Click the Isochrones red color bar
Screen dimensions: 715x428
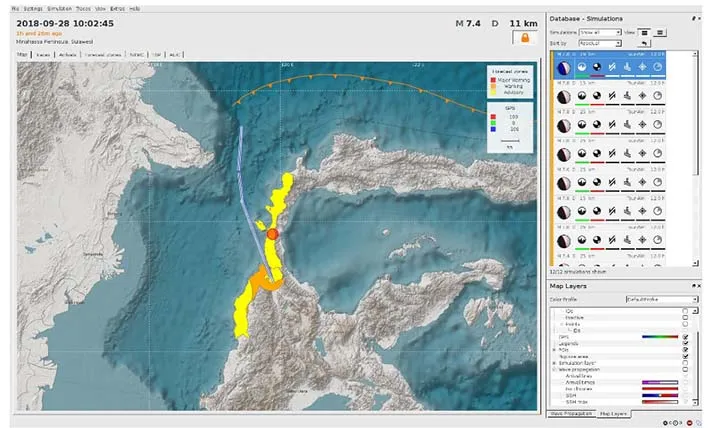click(x=660, y=389)
